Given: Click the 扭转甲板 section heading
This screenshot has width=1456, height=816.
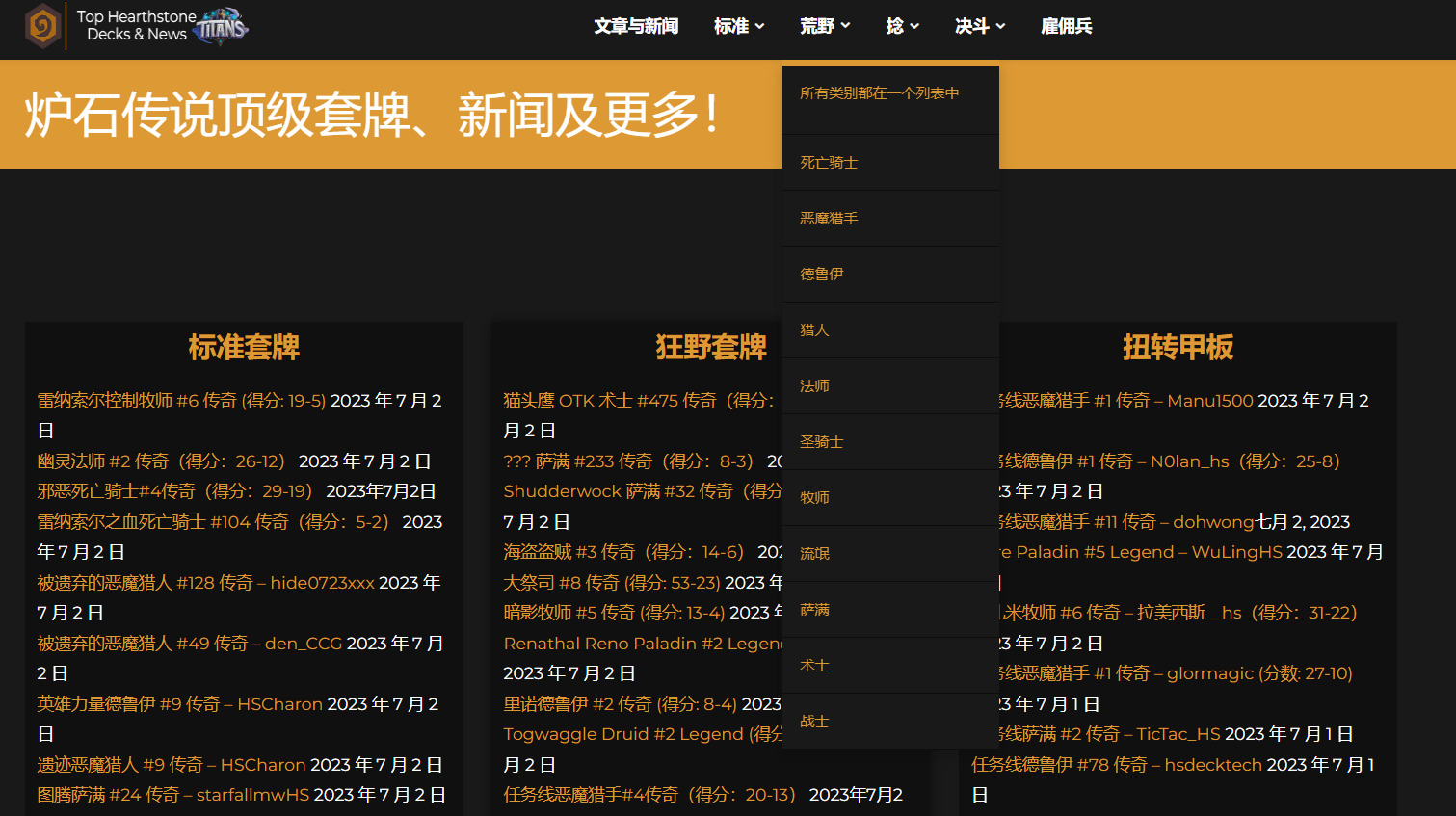Looking at the screenshot, I should tap(1178, 347).
